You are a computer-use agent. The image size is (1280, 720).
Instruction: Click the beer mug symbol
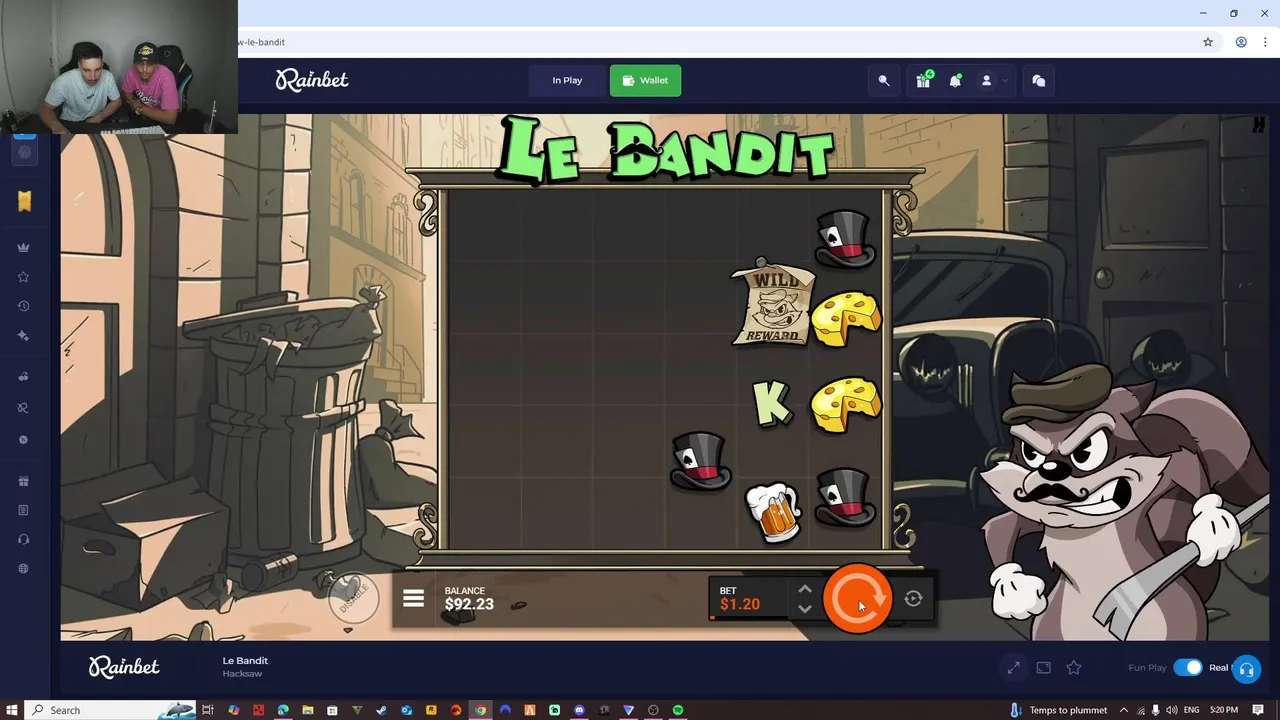tap(773, 513)
